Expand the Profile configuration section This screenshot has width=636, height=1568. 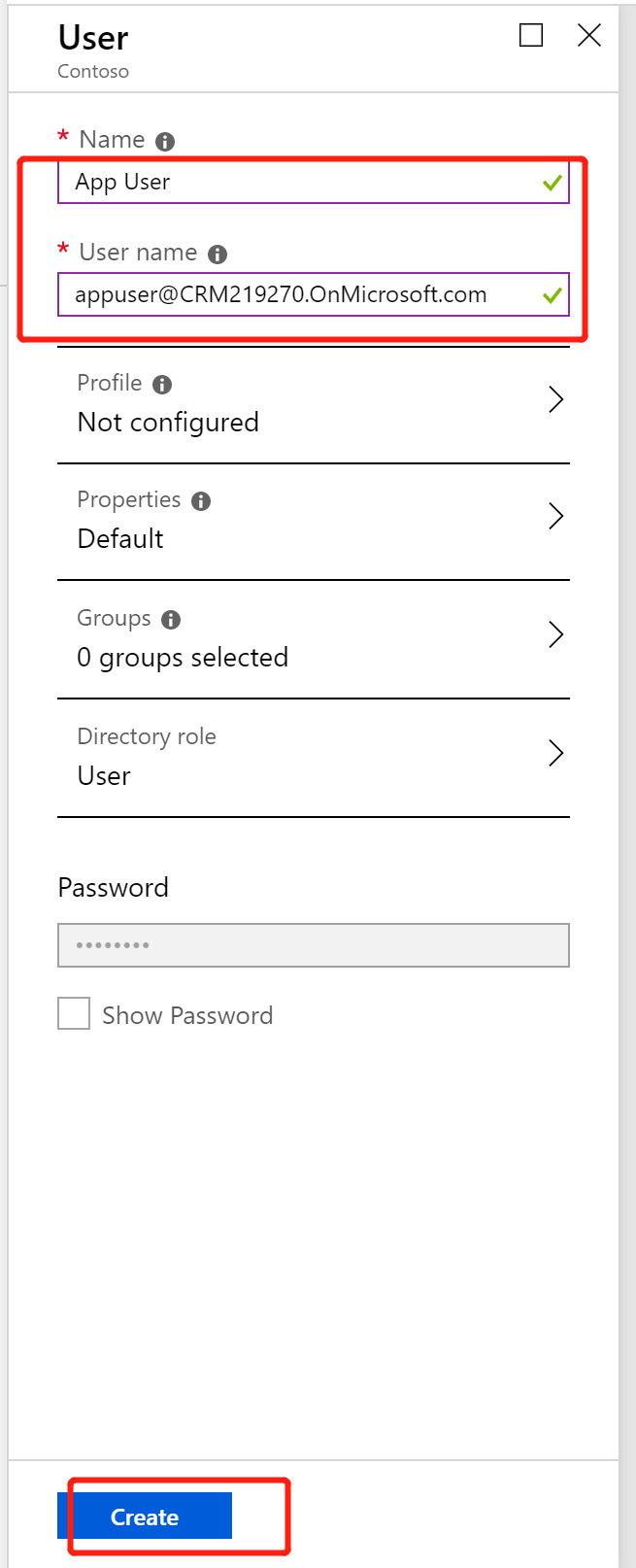(x=555, y=399)
